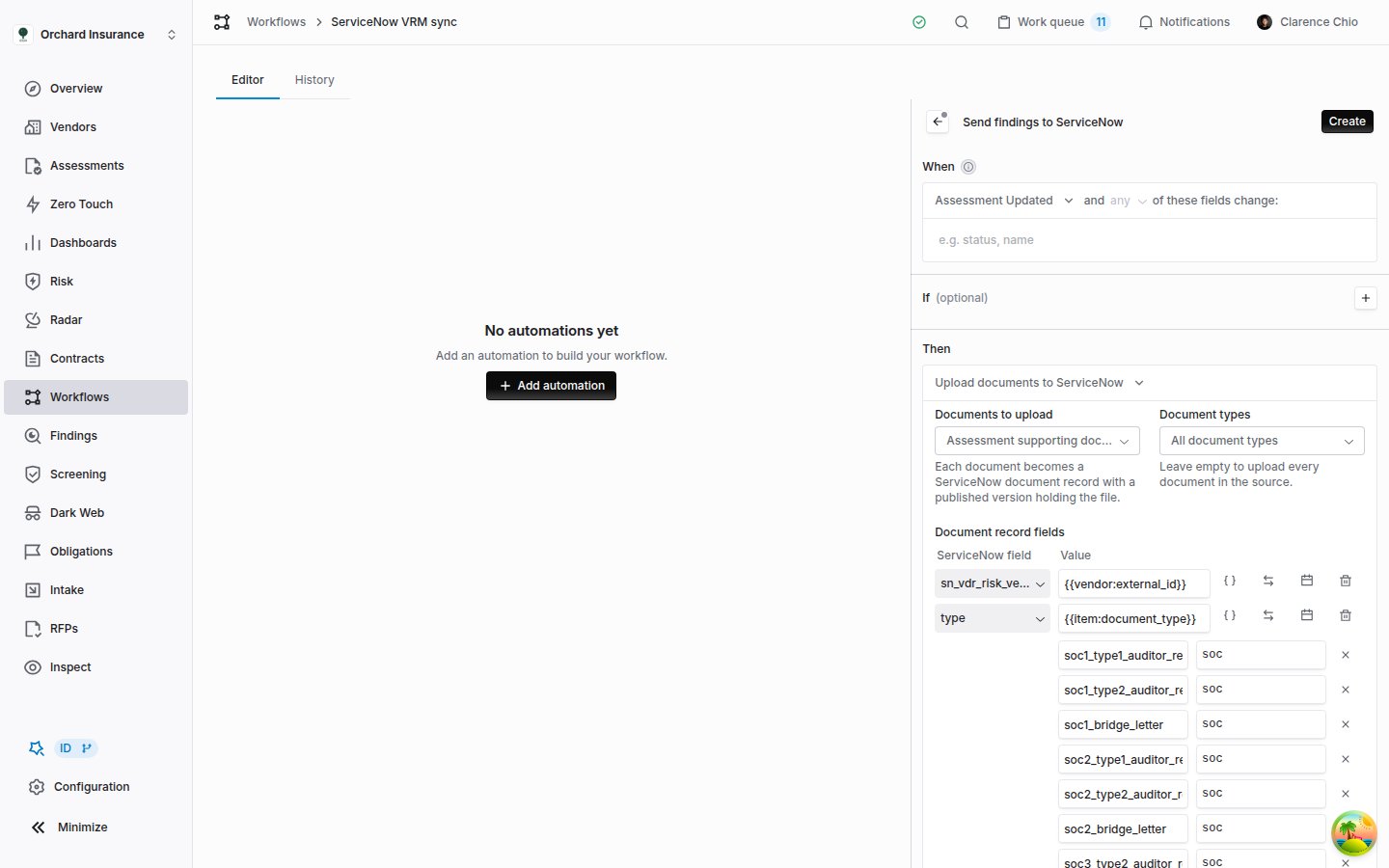Screen dimensions: 1389x868
Task: Click the calendar icon in the sn_vdr_risk_ve row
Action: [x=1307, y=581]
